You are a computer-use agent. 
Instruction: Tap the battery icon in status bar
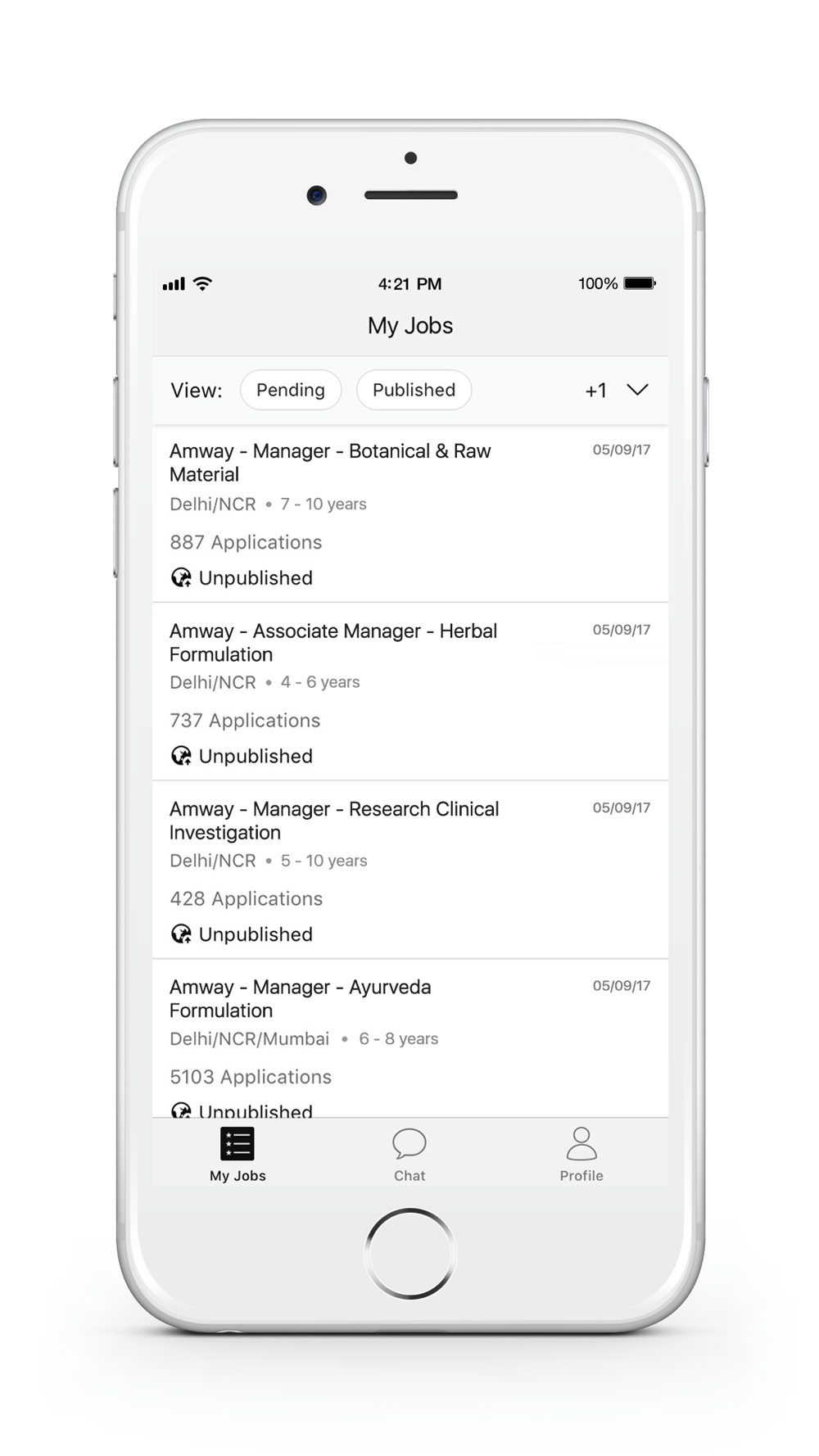pos(640,283)
